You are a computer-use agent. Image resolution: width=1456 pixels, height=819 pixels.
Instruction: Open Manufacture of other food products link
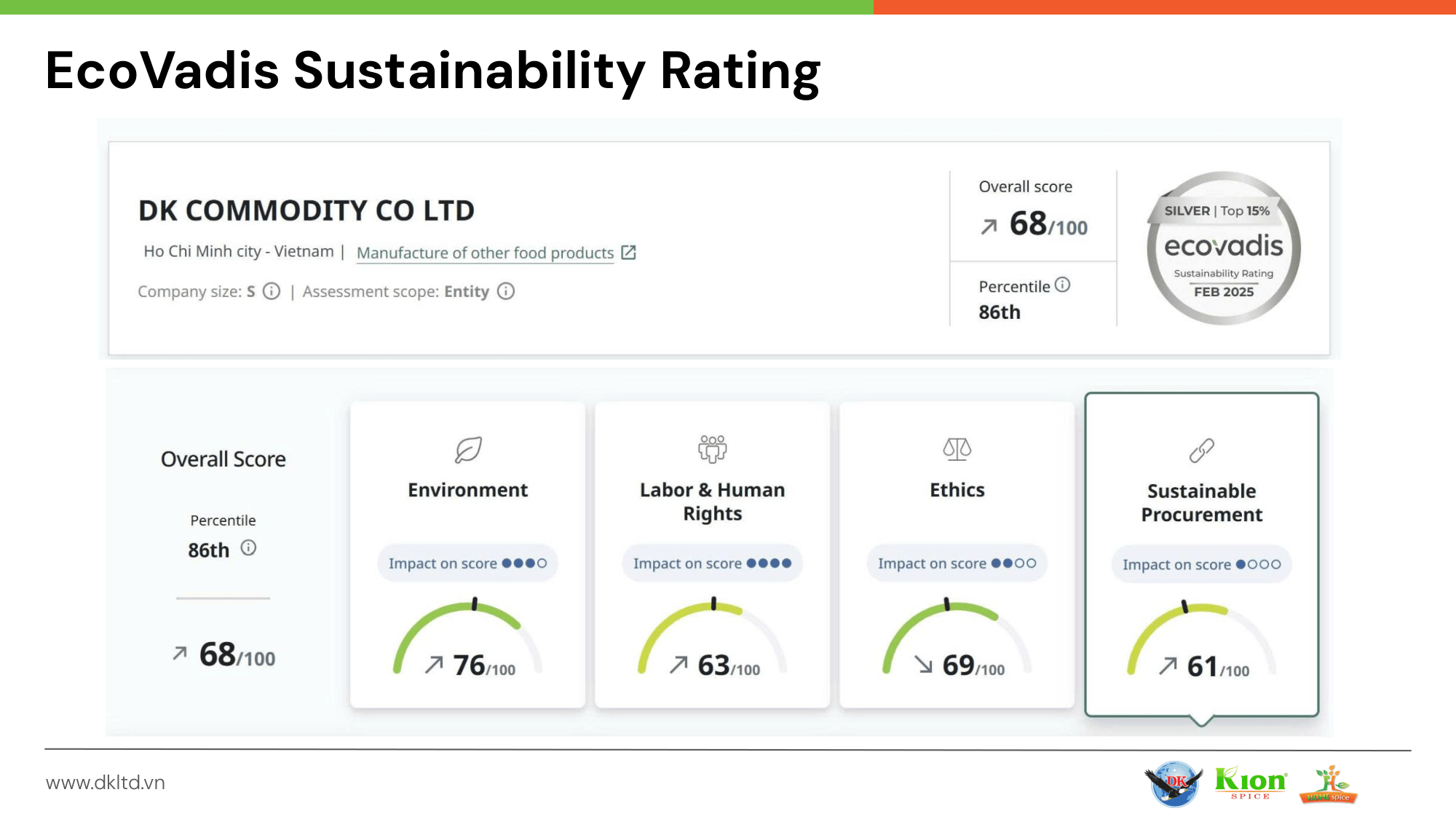[x=485, y=253]
